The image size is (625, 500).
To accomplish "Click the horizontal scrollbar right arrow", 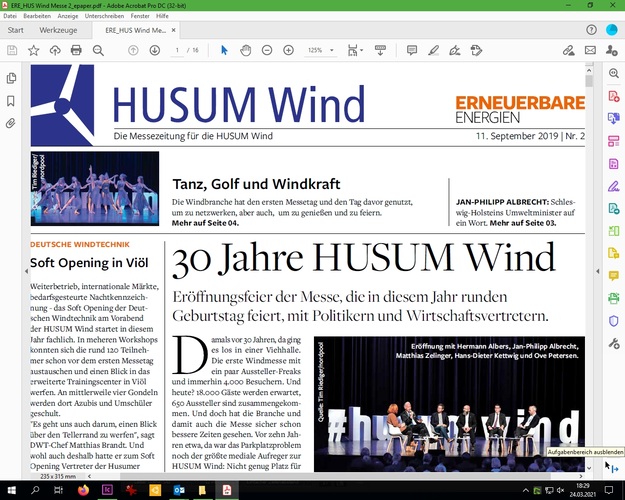I will coord(581,476).
